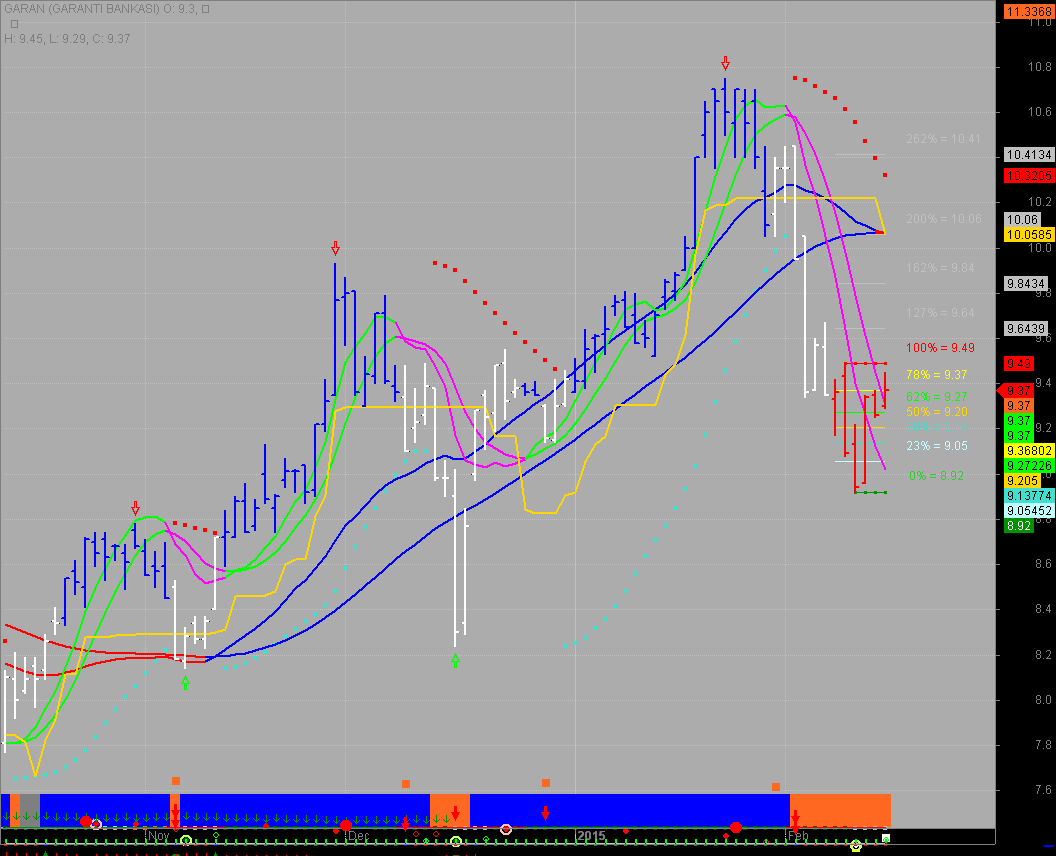This screenshot has height=856, width=1056.
Task: Click the green up arrow below December low
Action: pyautogui.click(x=455, y=660)
